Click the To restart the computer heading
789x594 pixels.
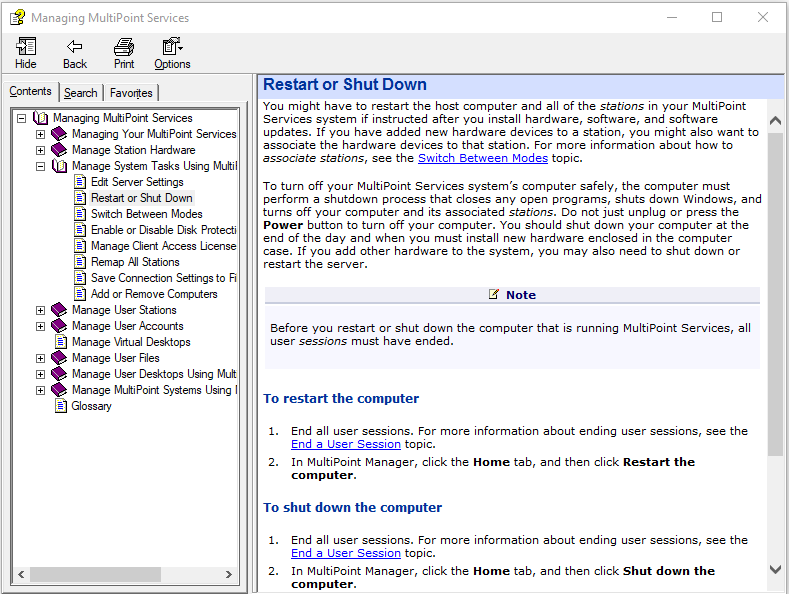click(x=341, y=399)
